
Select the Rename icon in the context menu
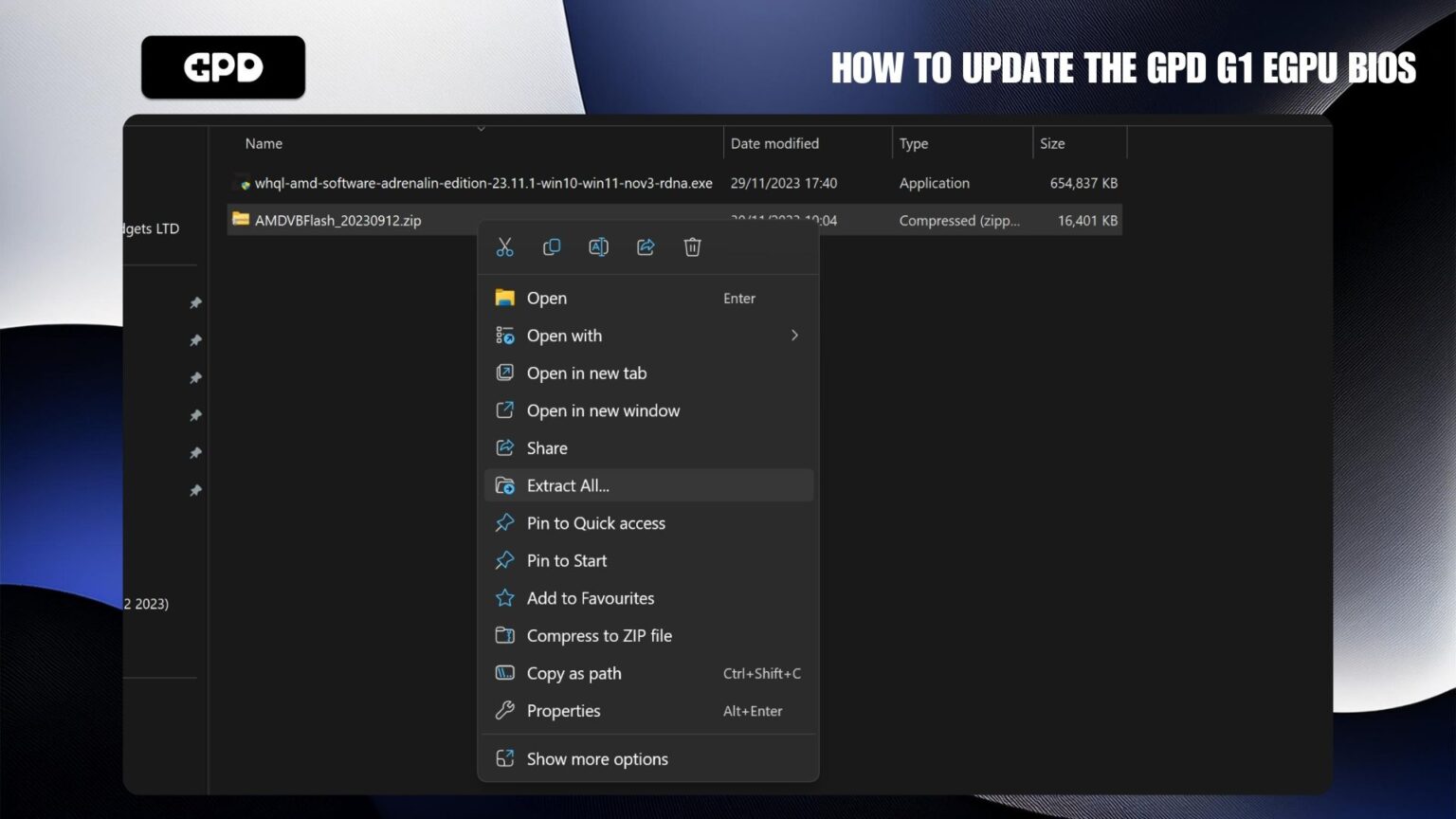click(x=598, y=246)
